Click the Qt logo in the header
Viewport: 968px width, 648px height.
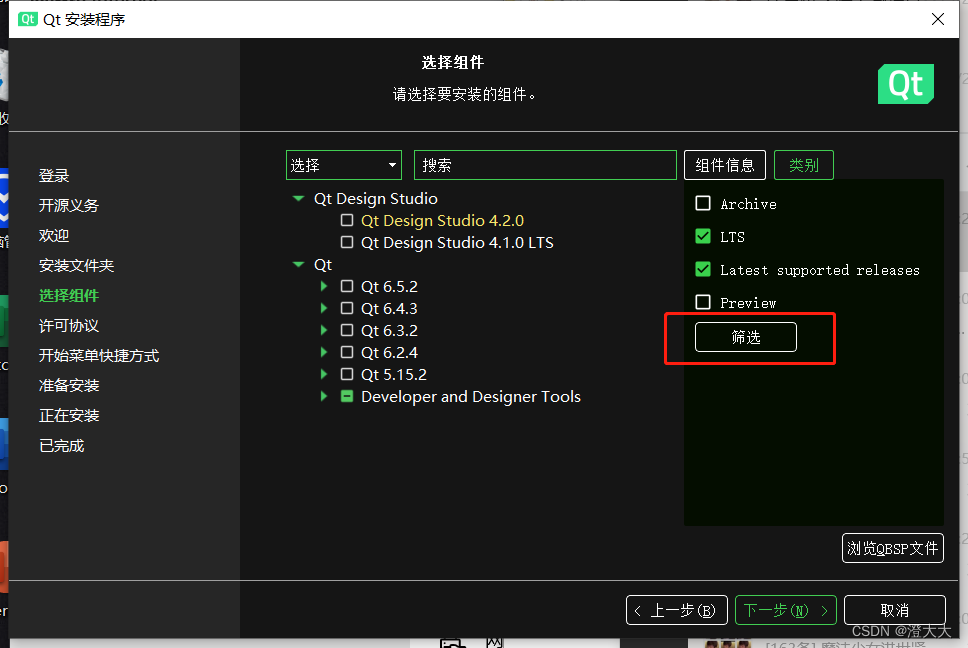pos(906,84)
